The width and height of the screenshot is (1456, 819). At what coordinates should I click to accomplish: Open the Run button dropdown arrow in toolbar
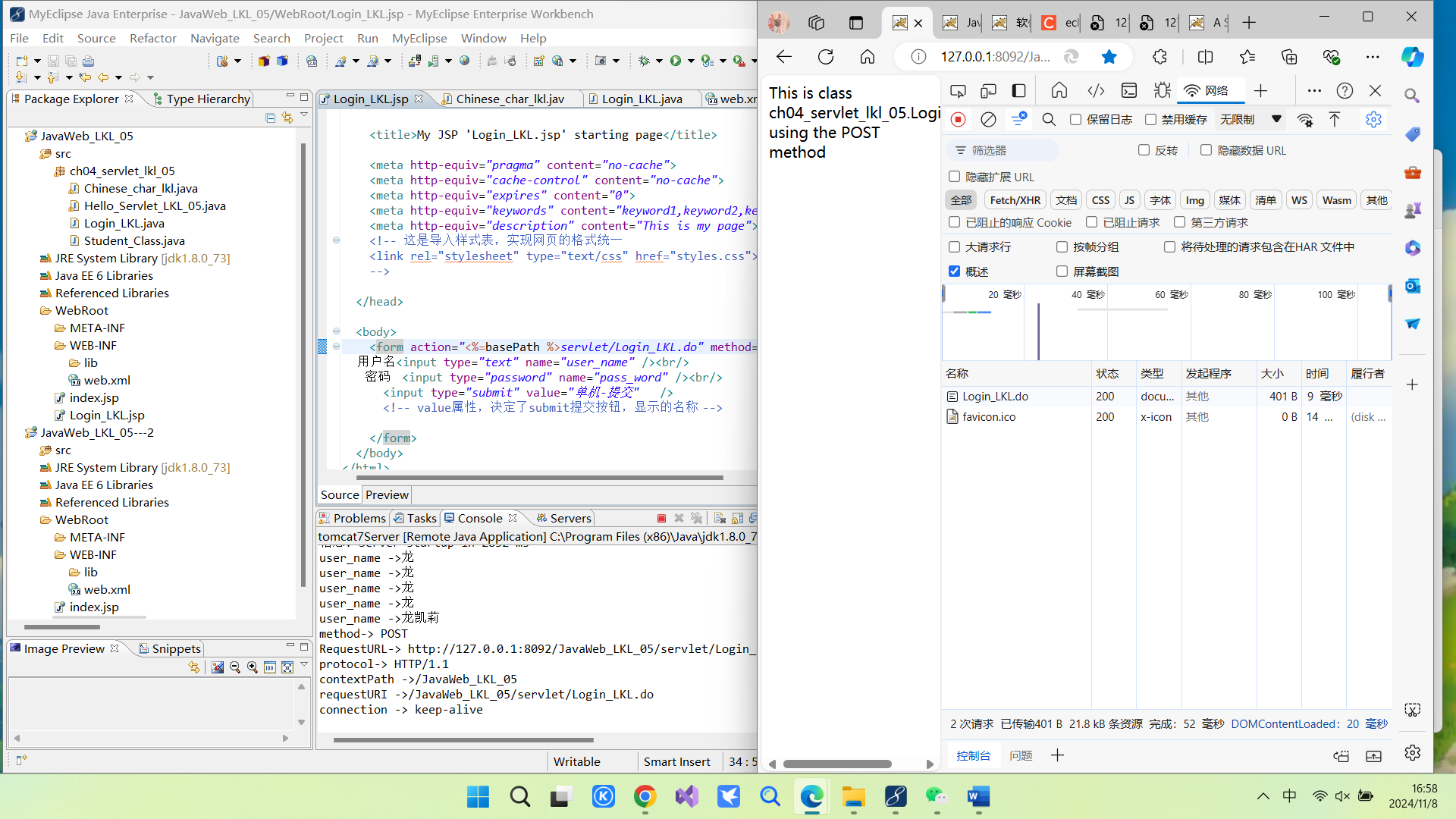(x=691, y=61)
